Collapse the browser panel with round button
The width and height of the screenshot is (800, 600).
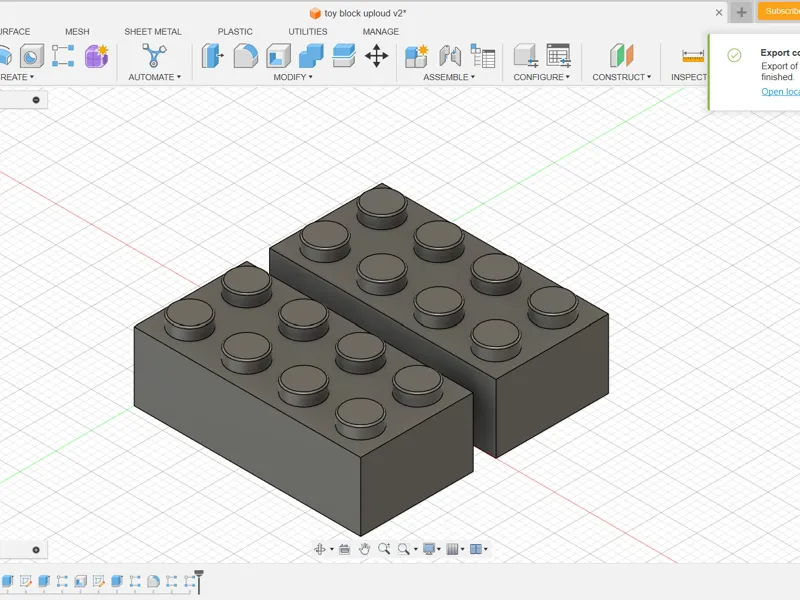(x=36, y=100)
